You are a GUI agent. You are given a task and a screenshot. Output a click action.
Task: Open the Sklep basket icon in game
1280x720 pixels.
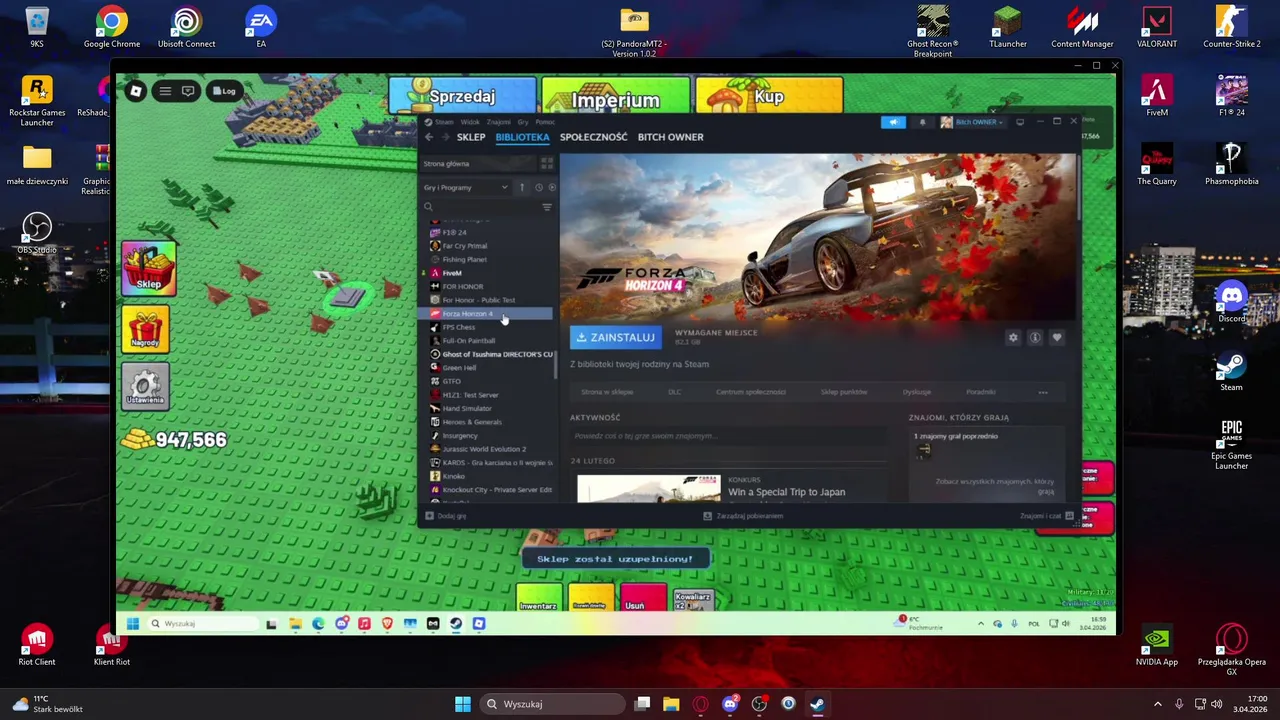click(148, 268)
